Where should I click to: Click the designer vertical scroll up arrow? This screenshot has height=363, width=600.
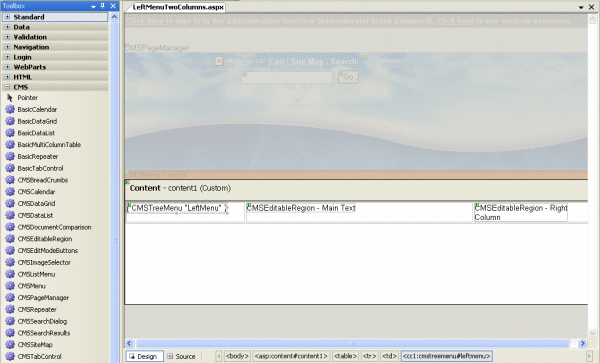(x=593, y=18)
